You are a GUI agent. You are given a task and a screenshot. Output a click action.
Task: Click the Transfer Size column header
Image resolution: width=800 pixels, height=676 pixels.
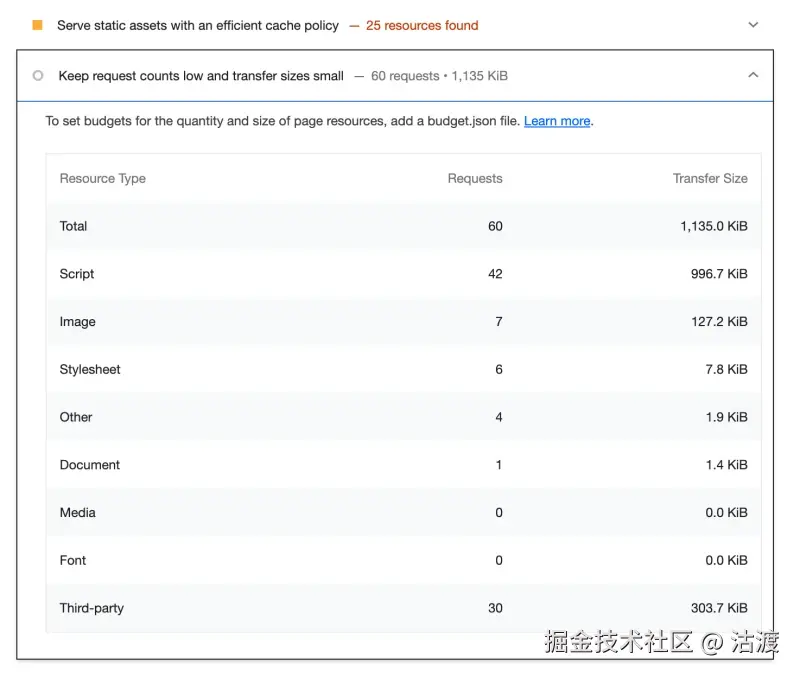pyautogui.click(x=710, y=178)
